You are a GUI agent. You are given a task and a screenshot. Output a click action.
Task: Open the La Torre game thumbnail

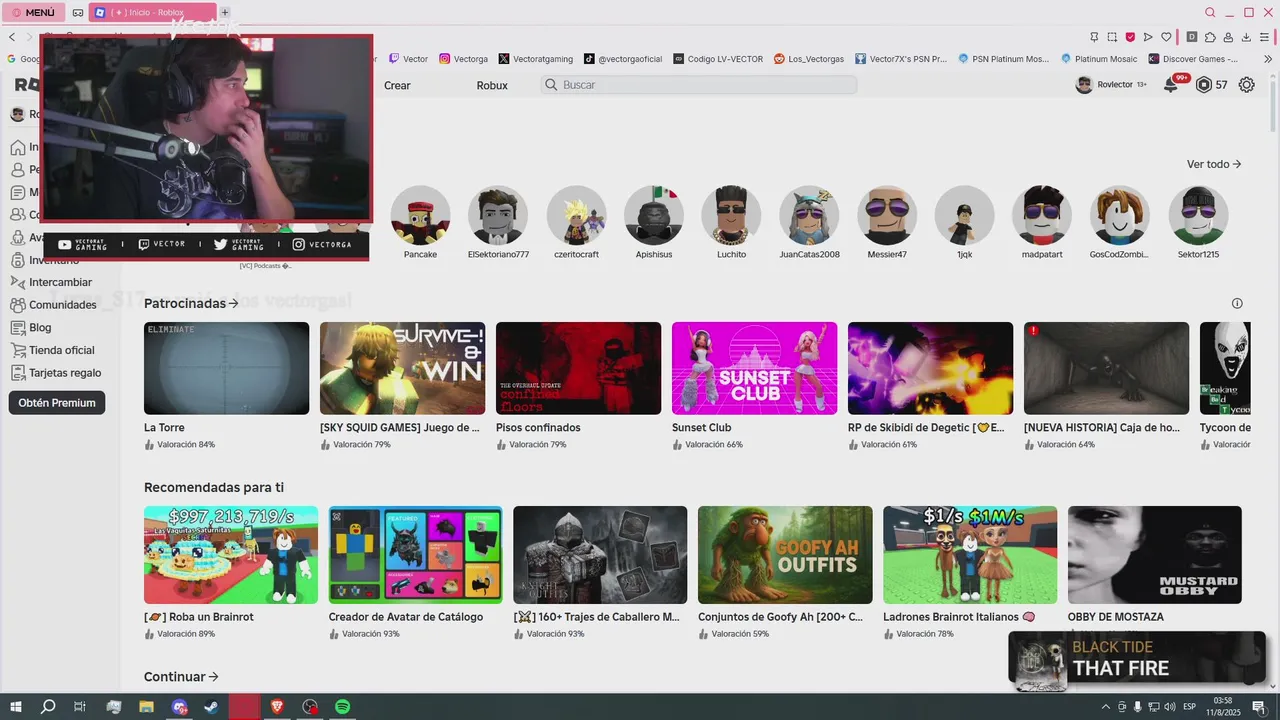tap(226, 368)
